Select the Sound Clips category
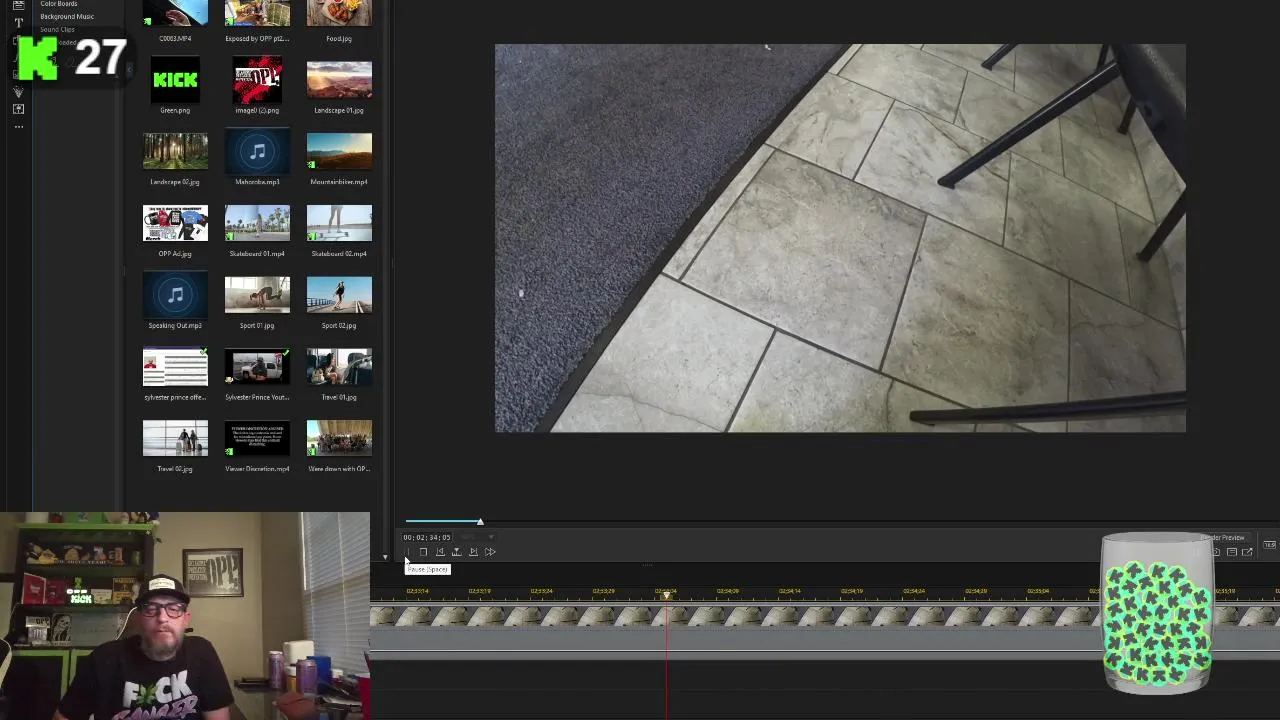 pos(57,29)
